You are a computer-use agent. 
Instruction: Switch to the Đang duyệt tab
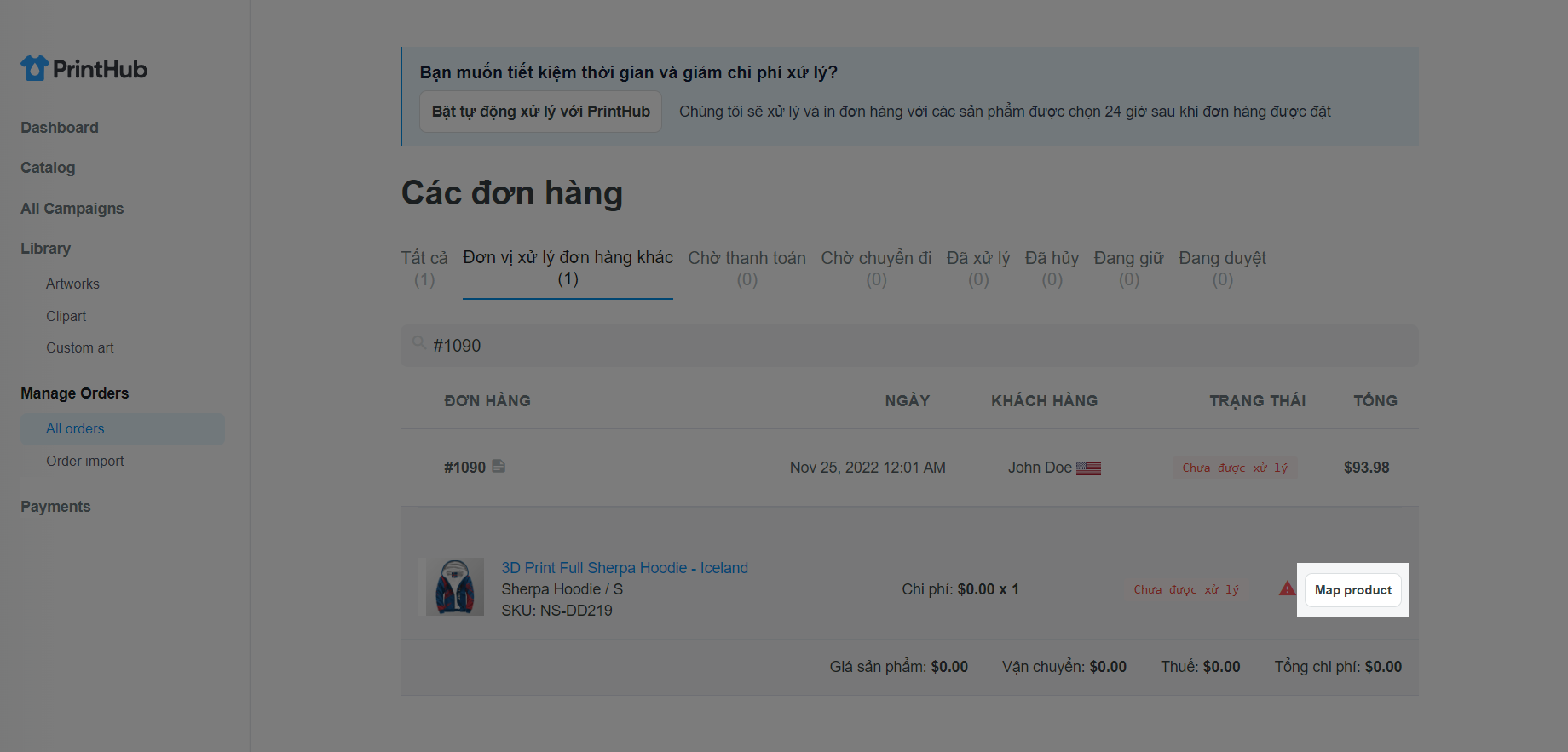point(1223,268)
